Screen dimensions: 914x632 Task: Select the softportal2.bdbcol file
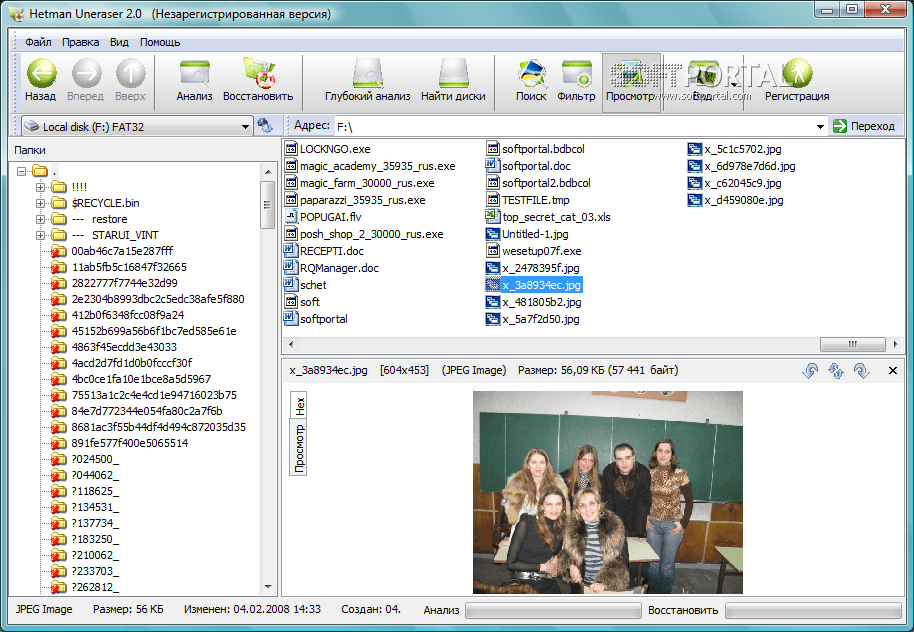[539, 183]
